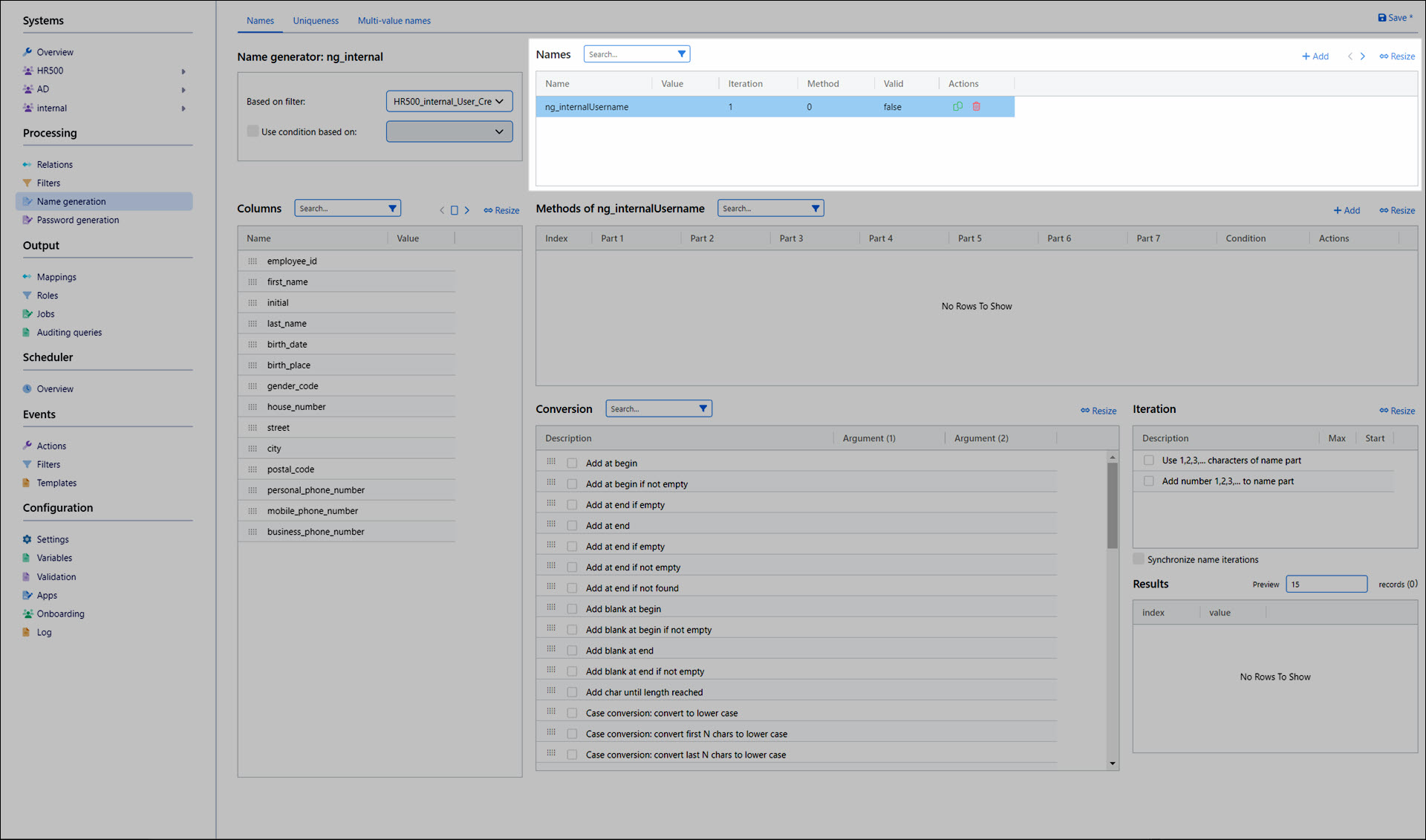Switch to the Uniqueness tab
This screenshot has width=1426, height=840.
click(x=315, y=21)
